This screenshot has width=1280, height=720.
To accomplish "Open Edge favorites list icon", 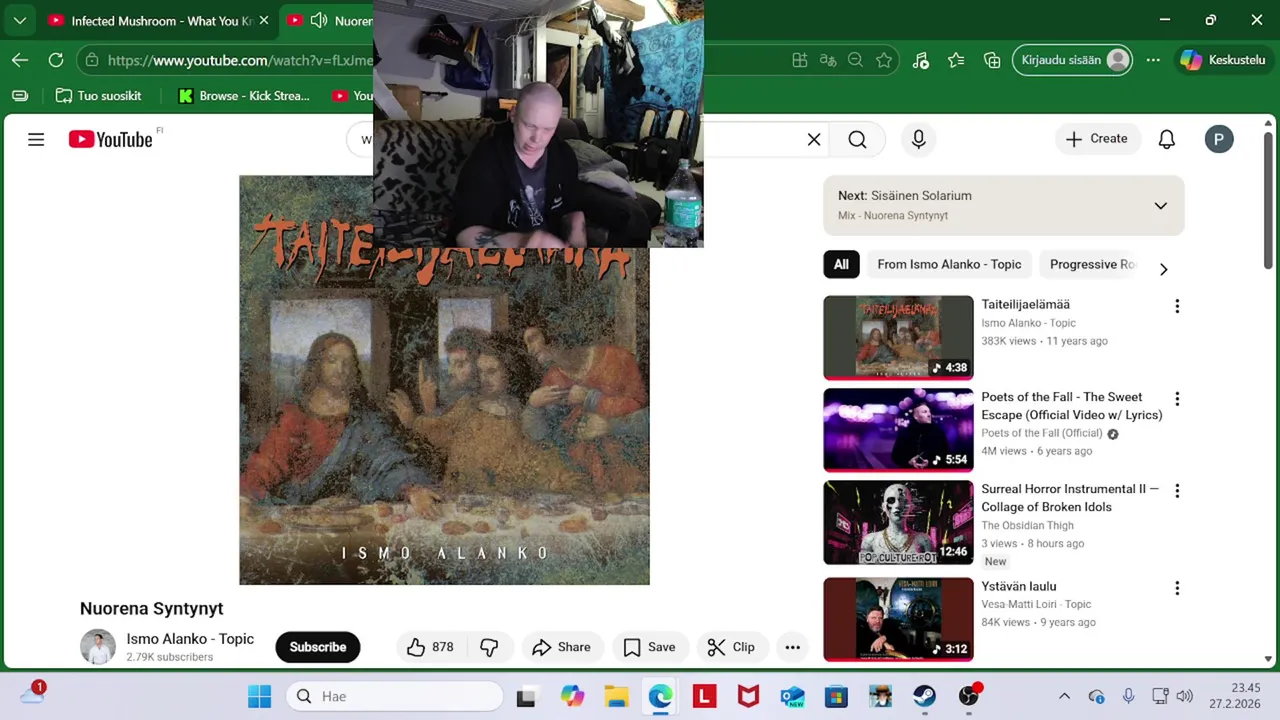I will [956, 60].
